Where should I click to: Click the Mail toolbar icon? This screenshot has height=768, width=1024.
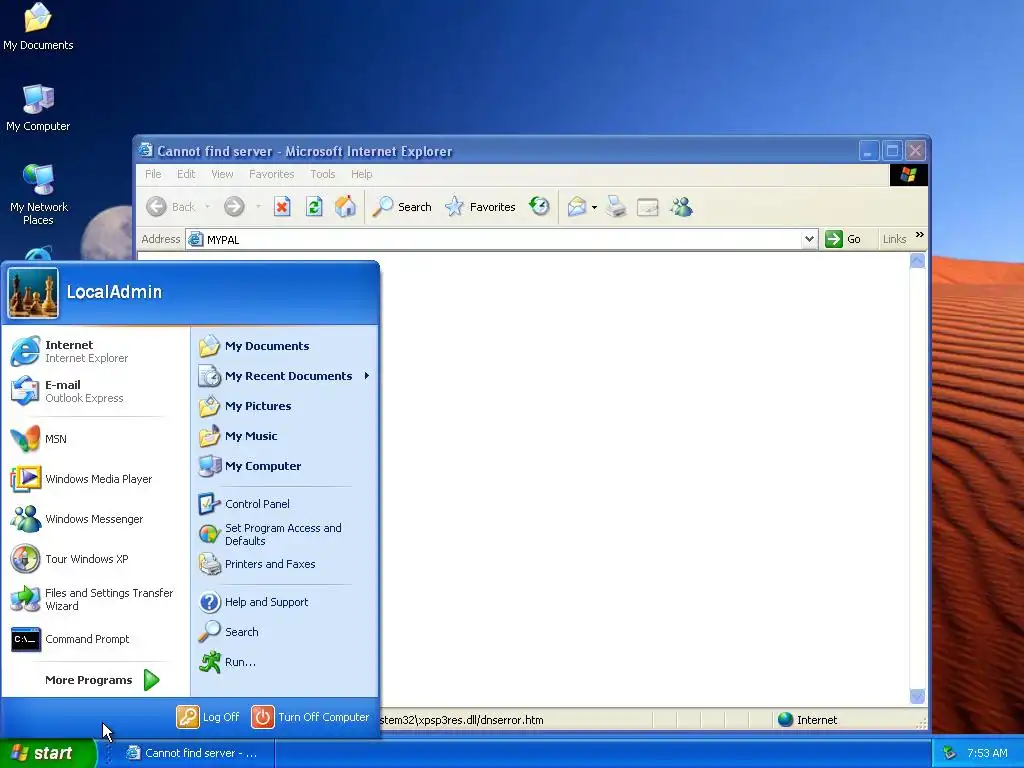577,207
